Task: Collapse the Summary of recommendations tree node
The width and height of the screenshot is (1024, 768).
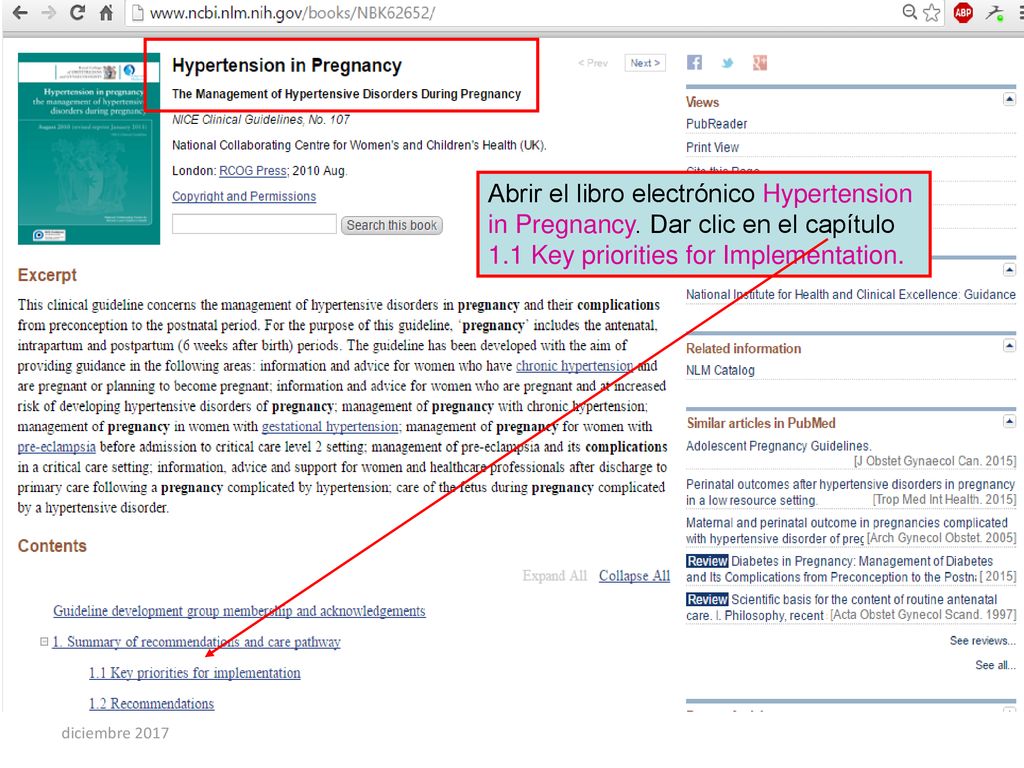Action: pos(44,641)
